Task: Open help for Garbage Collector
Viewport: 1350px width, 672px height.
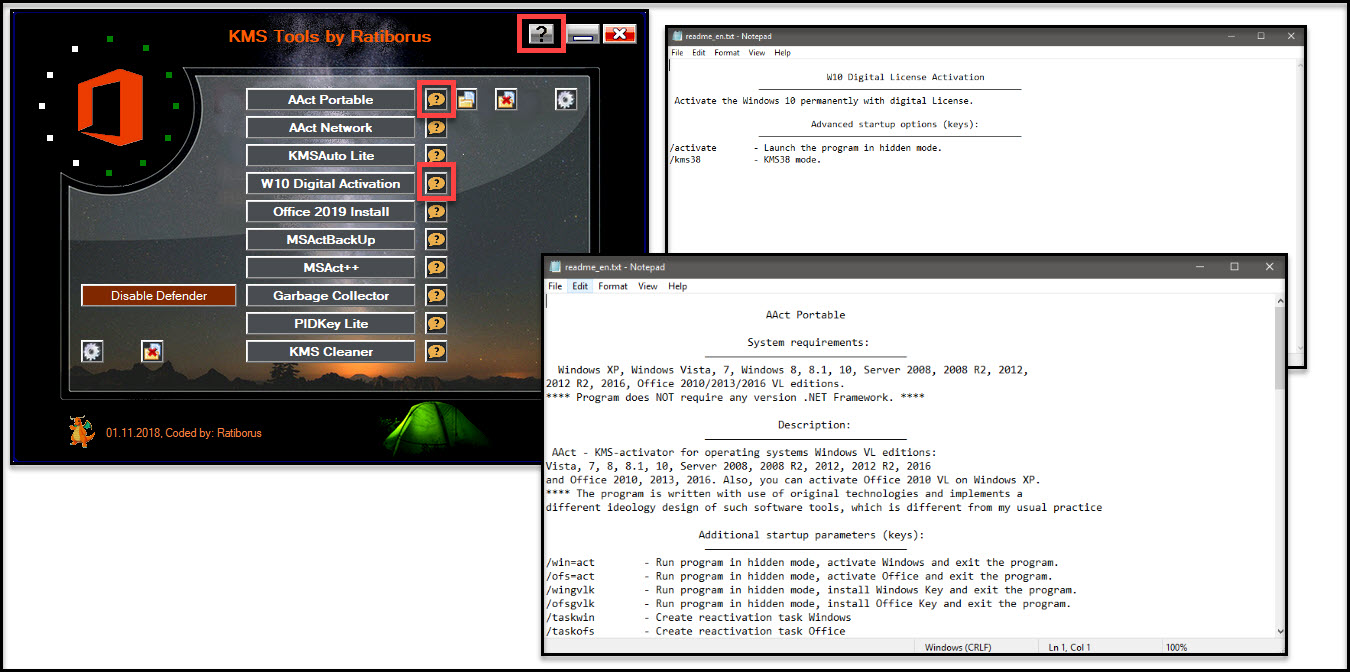Action: coord(436,295)
